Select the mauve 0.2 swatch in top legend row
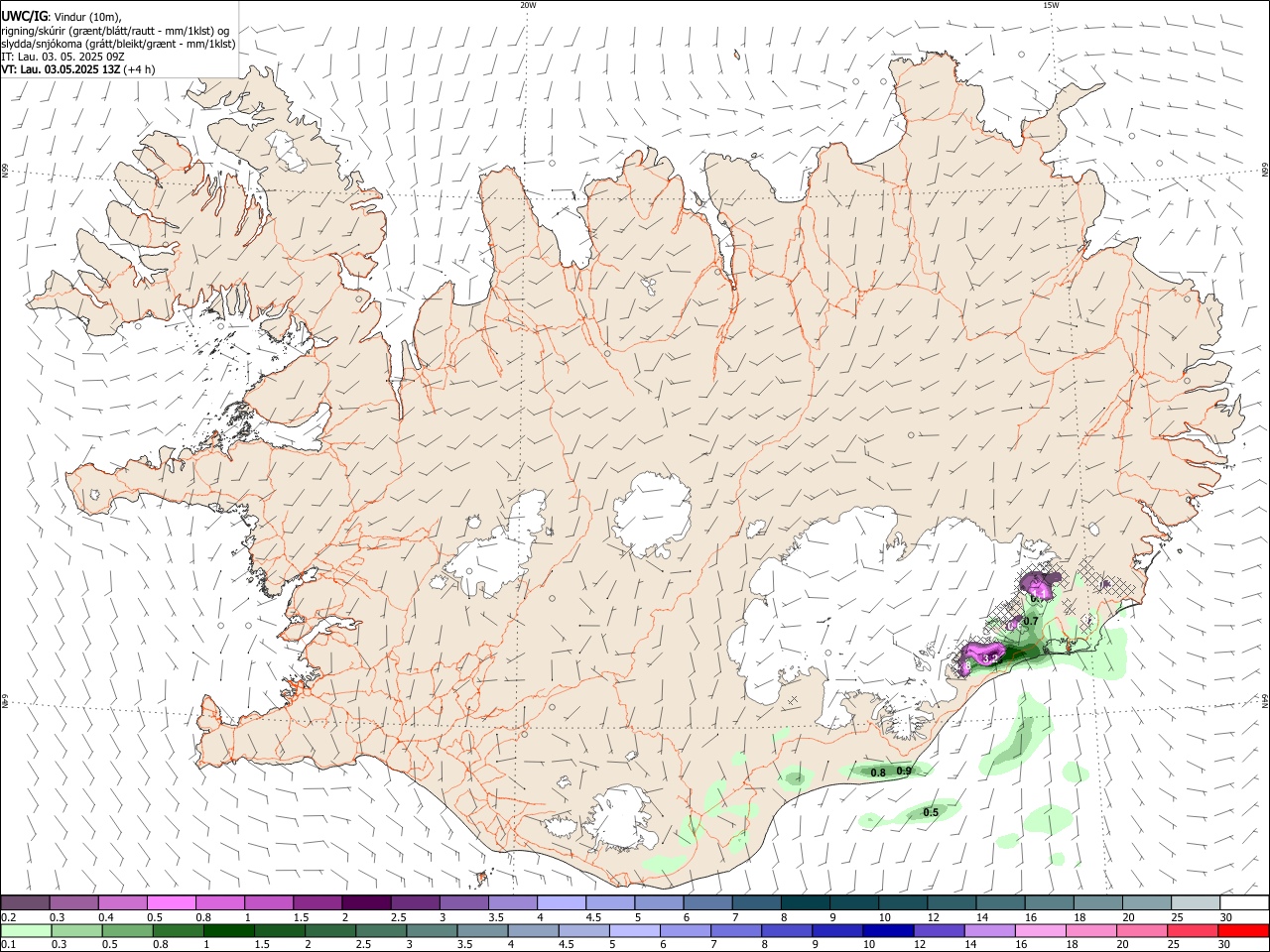1270x952 pixels. 25,902
